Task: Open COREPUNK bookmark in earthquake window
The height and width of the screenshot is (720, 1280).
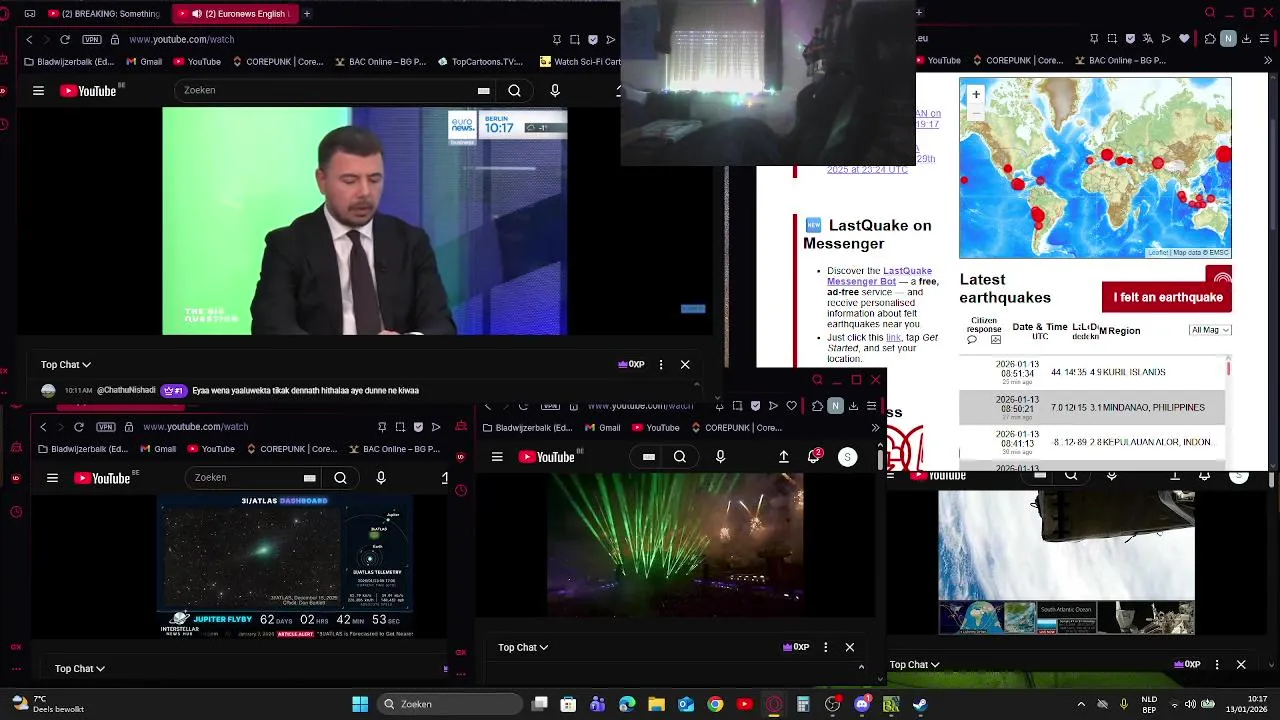Action: pos(1017,61)
